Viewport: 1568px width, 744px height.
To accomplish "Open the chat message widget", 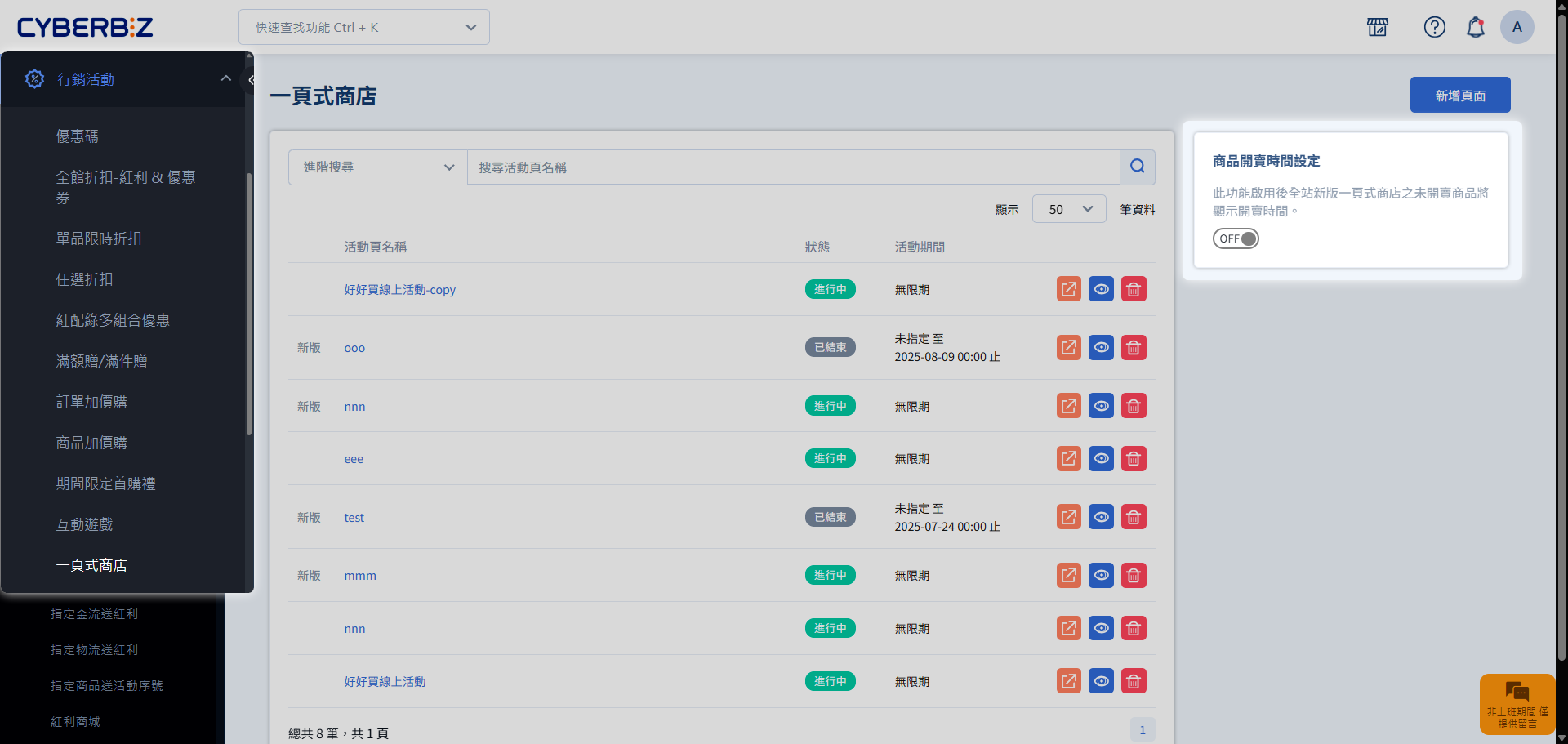I will coord(1517,704).
